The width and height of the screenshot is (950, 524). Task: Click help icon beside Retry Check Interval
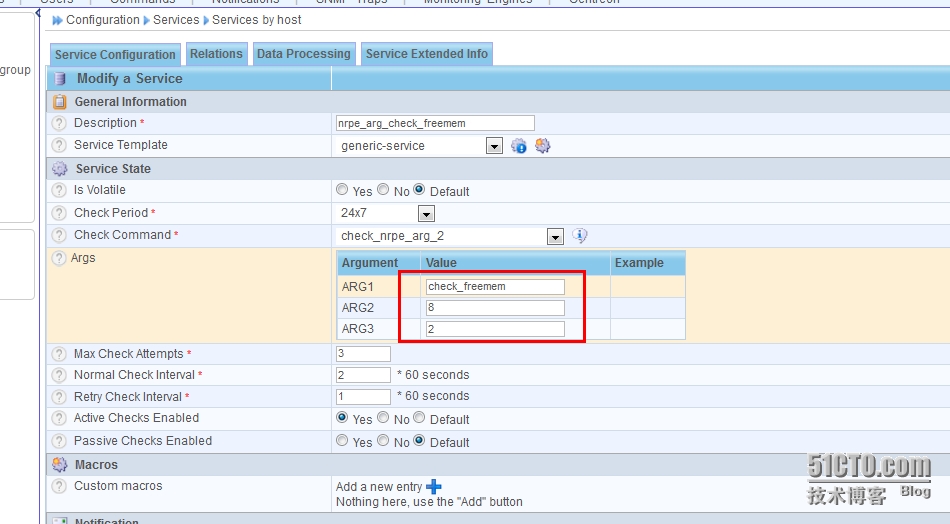point(59,397)
